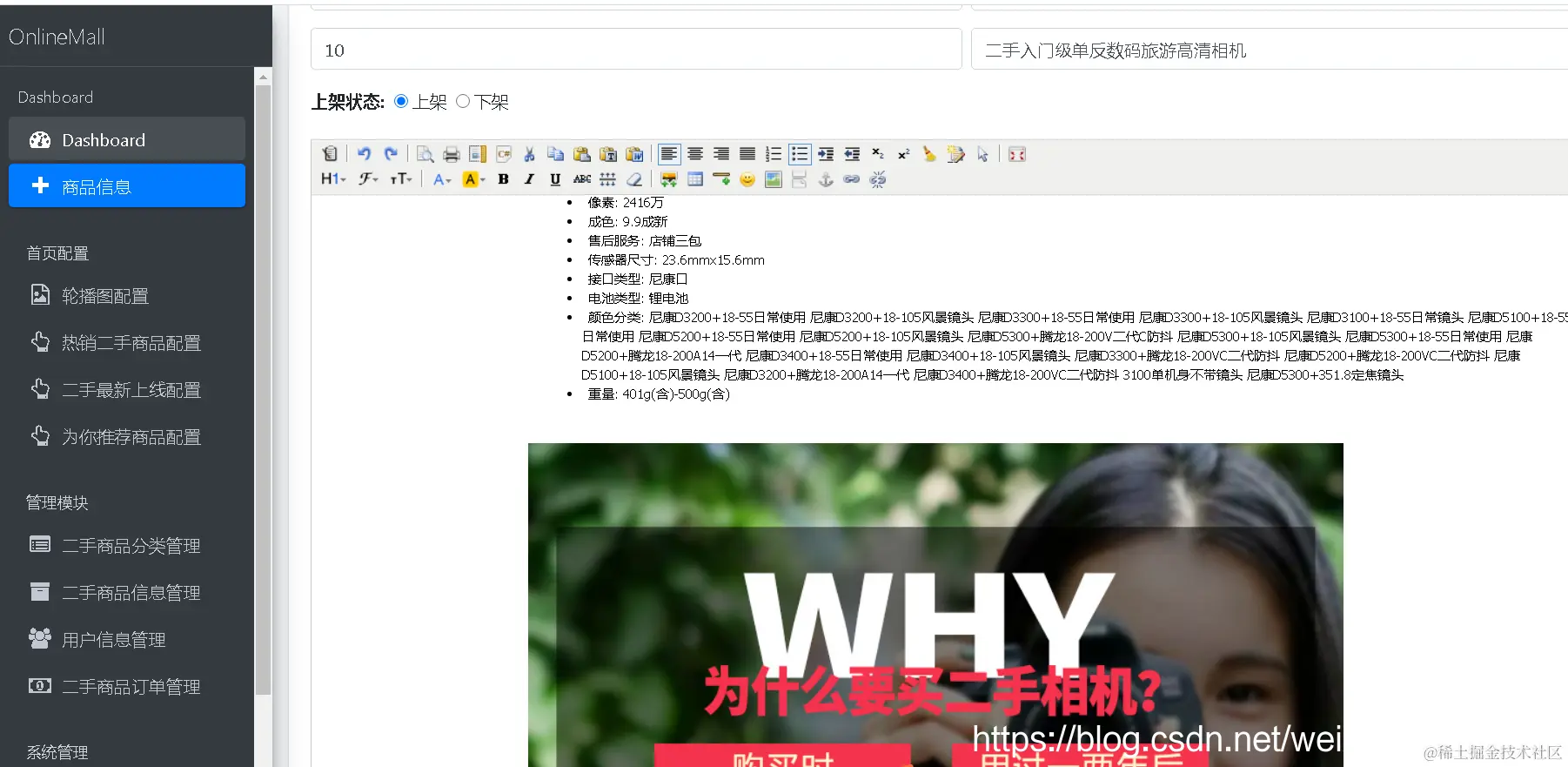Underline the selected text
Image resolution: width=1568 pixels, height=767 pixels.
click(555, 179)
